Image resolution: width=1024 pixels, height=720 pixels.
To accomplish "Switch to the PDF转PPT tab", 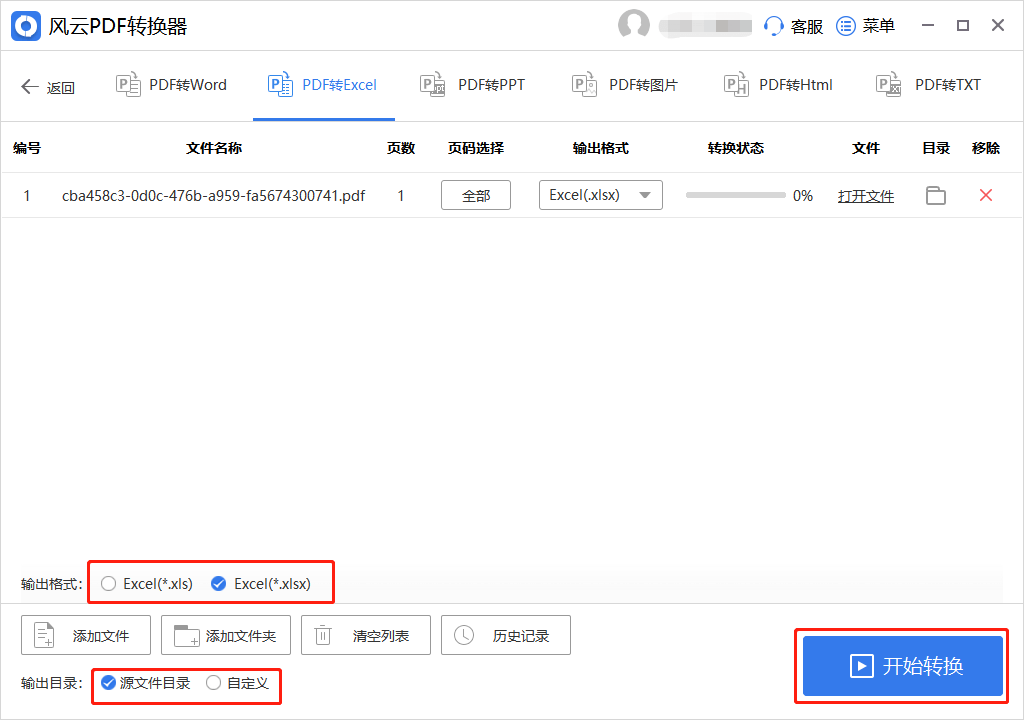I will click(x=473, y=85).
